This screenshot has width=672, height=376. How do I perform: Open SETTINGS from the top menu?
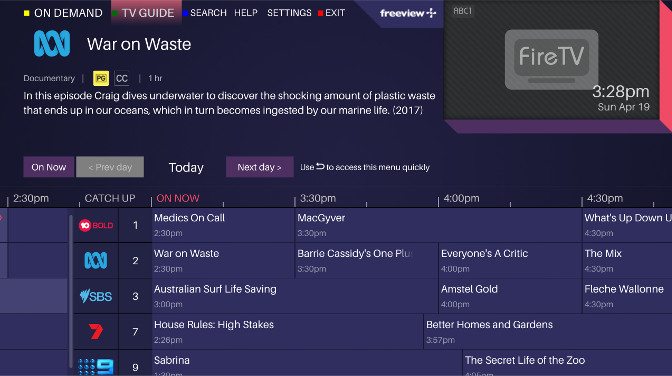pyautogui.click(x=289, y=13)
